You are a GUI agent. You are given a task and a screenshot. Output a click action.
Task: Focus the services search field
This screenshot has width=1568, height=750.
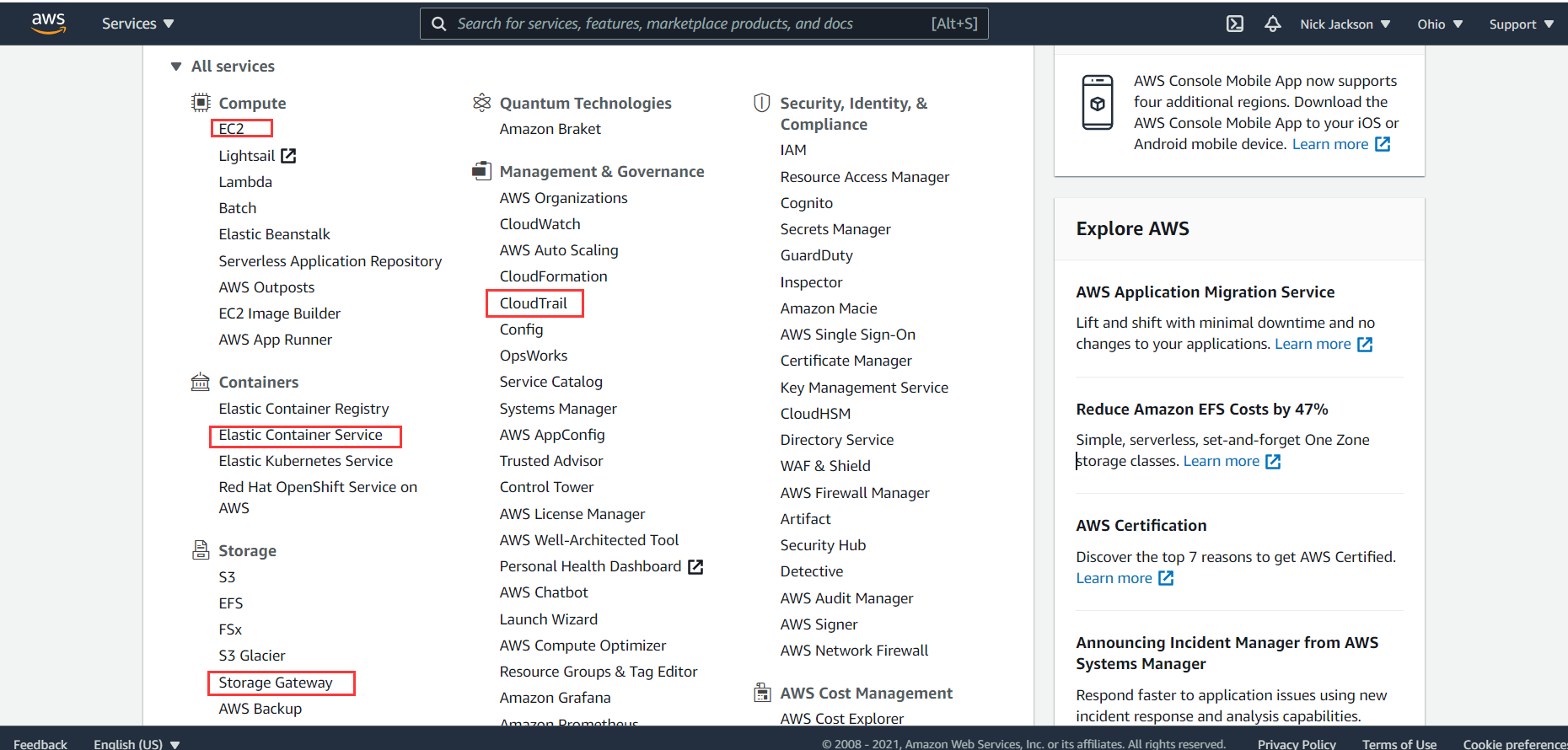click(704, 24)
